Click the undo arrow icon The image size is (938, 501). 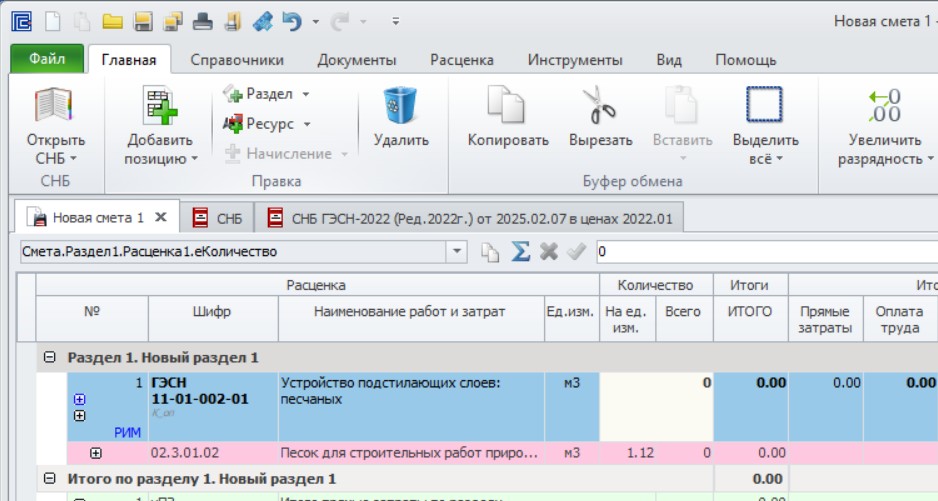click(292, 22)
